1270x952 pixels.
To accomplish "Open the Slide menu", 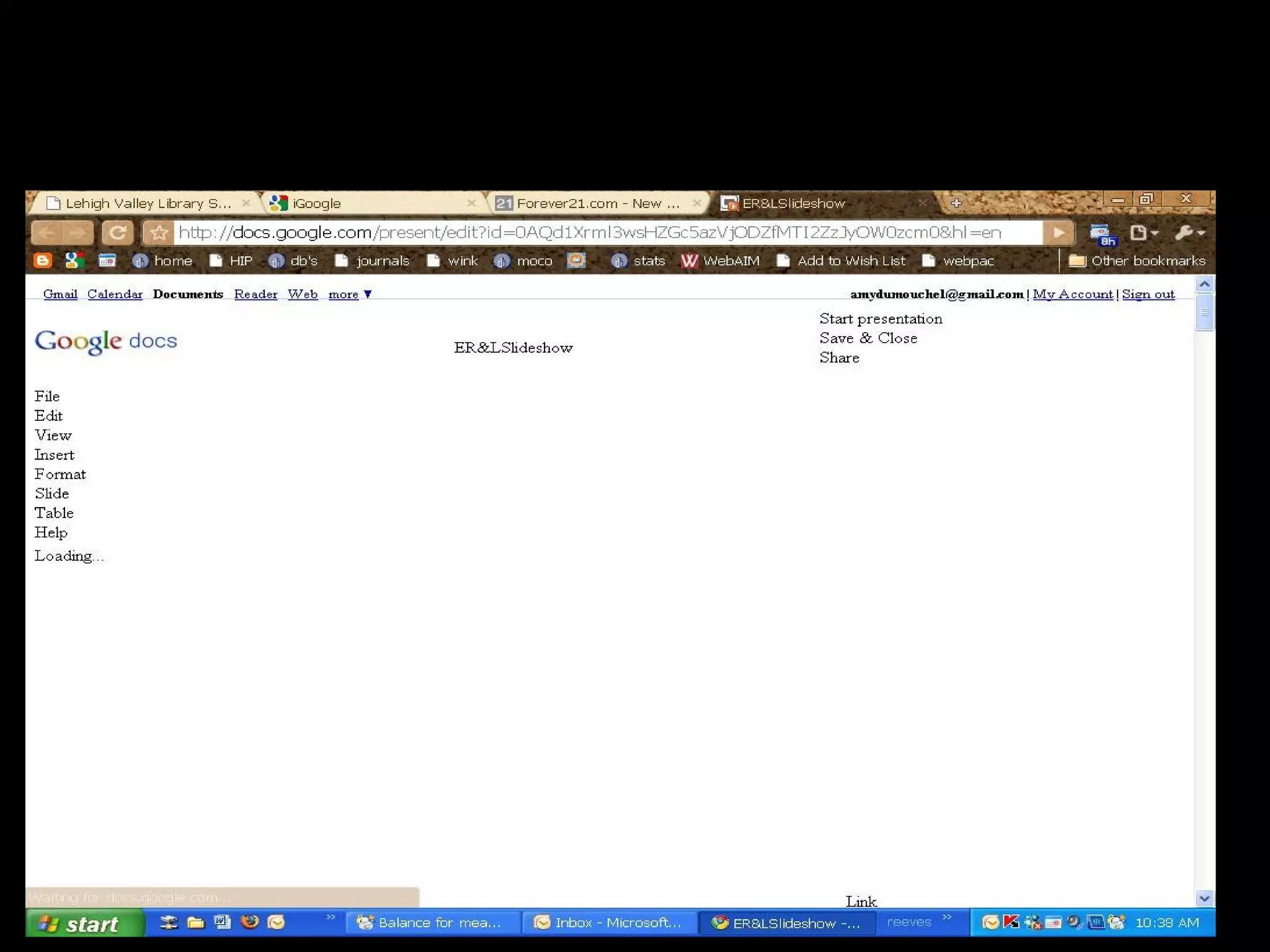I will (x=52, y=494).
